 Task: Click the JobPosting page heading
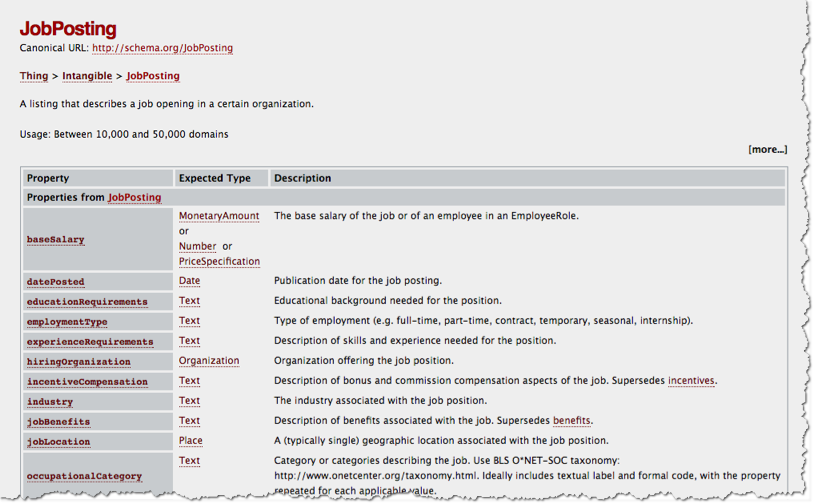click(68, 29)
